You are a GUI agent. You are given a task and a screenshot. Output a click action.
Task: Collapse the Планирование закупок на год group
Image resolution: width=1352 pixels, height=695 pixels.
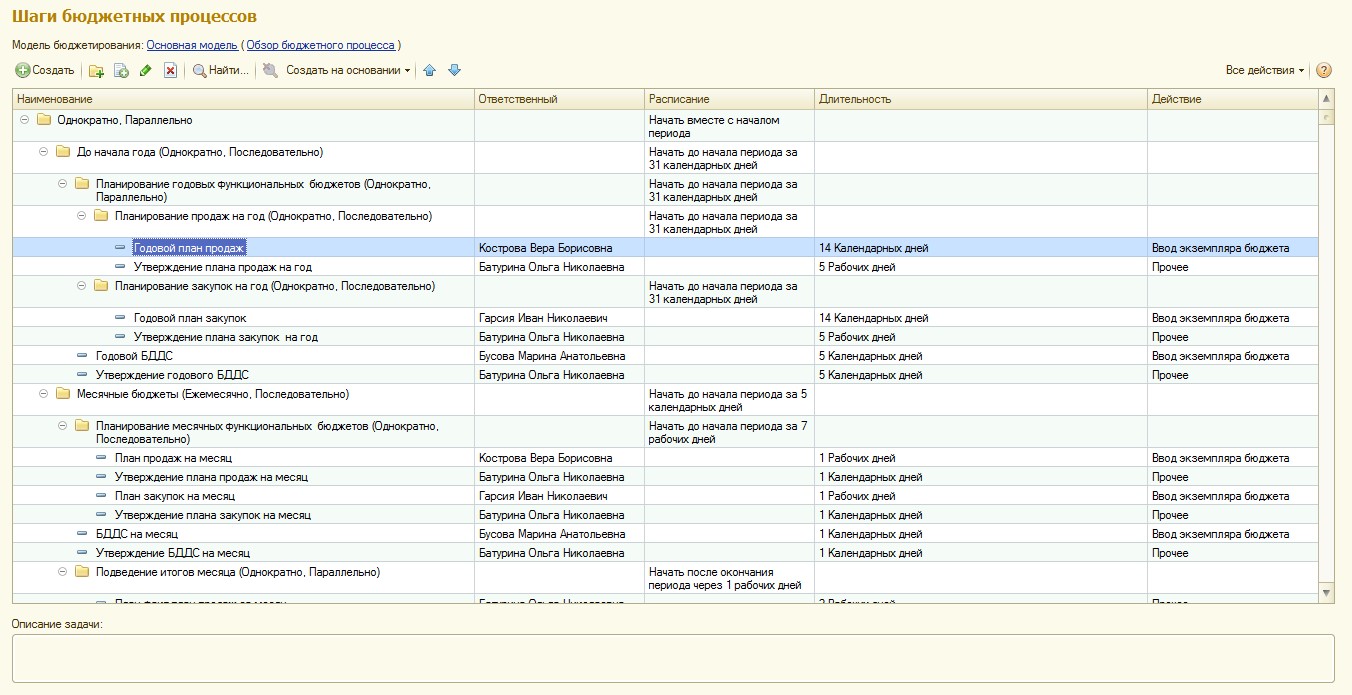82,286
